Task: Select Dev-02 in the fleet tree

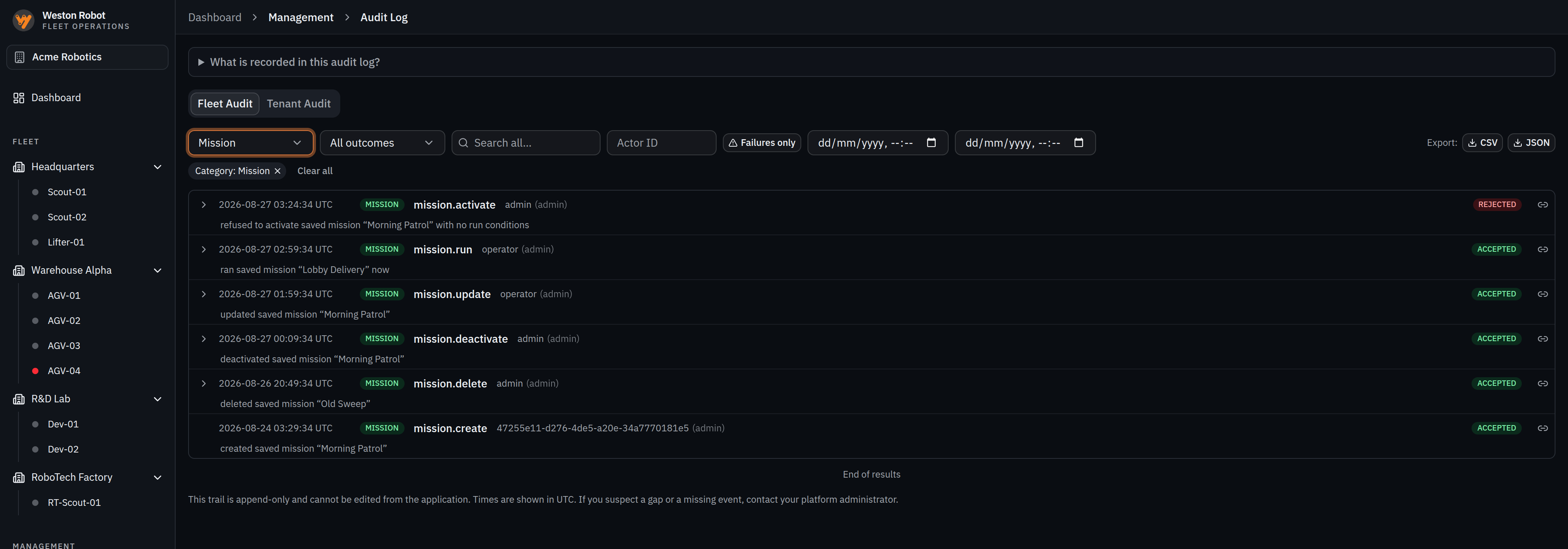Action: coord(63,449)
